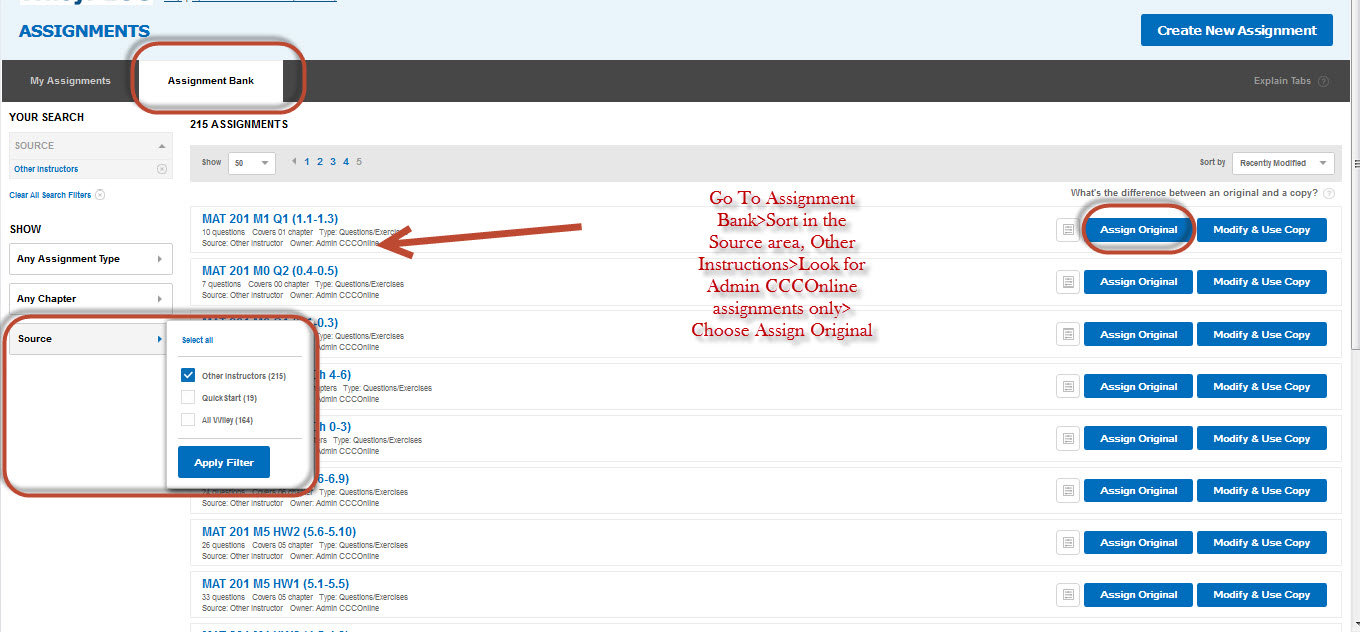Click the 215 ASSIGNMENTS heading text
This screenshot has width=1360, height=632.
click(239, 125)
